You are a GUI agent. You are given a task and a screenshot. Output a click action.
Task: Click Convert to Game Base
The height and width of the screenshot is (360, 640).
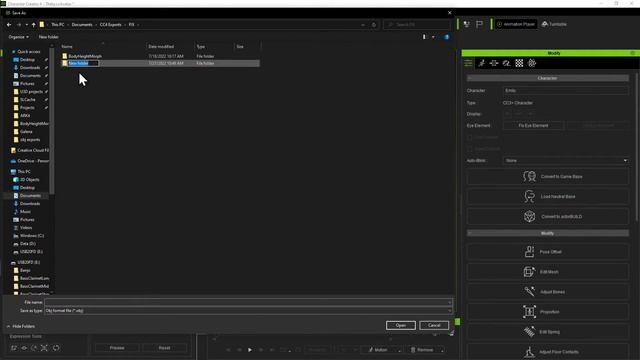[x=548, y=177]
